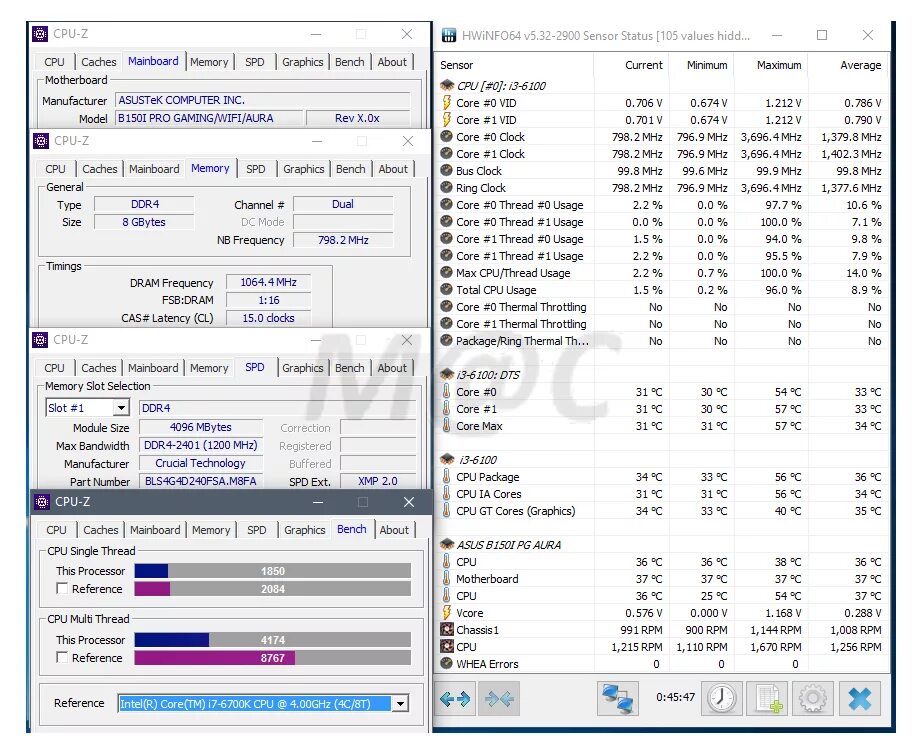The height and width of the screenshot is (754, 922).
Task: Click the CPU-Z app icon in the Mainboard window title bar
Action: click(40, 34)
